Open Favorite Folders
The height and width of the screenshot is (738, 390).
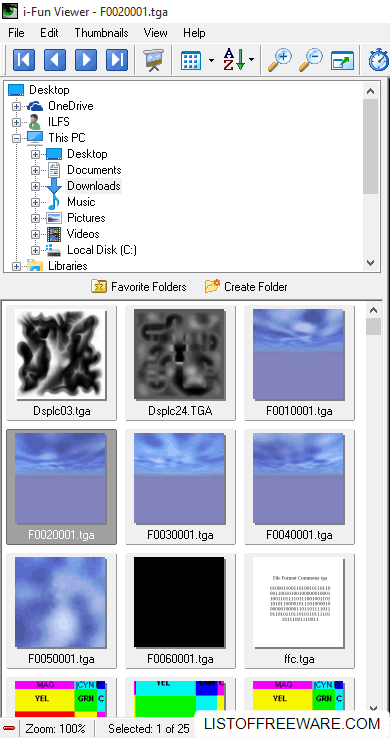click(139, 287)
